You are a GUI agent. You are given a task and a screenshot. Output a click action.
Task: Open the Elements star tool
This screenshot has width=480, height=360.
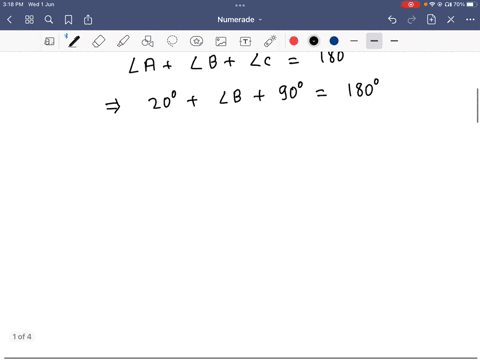coord(196,41)
